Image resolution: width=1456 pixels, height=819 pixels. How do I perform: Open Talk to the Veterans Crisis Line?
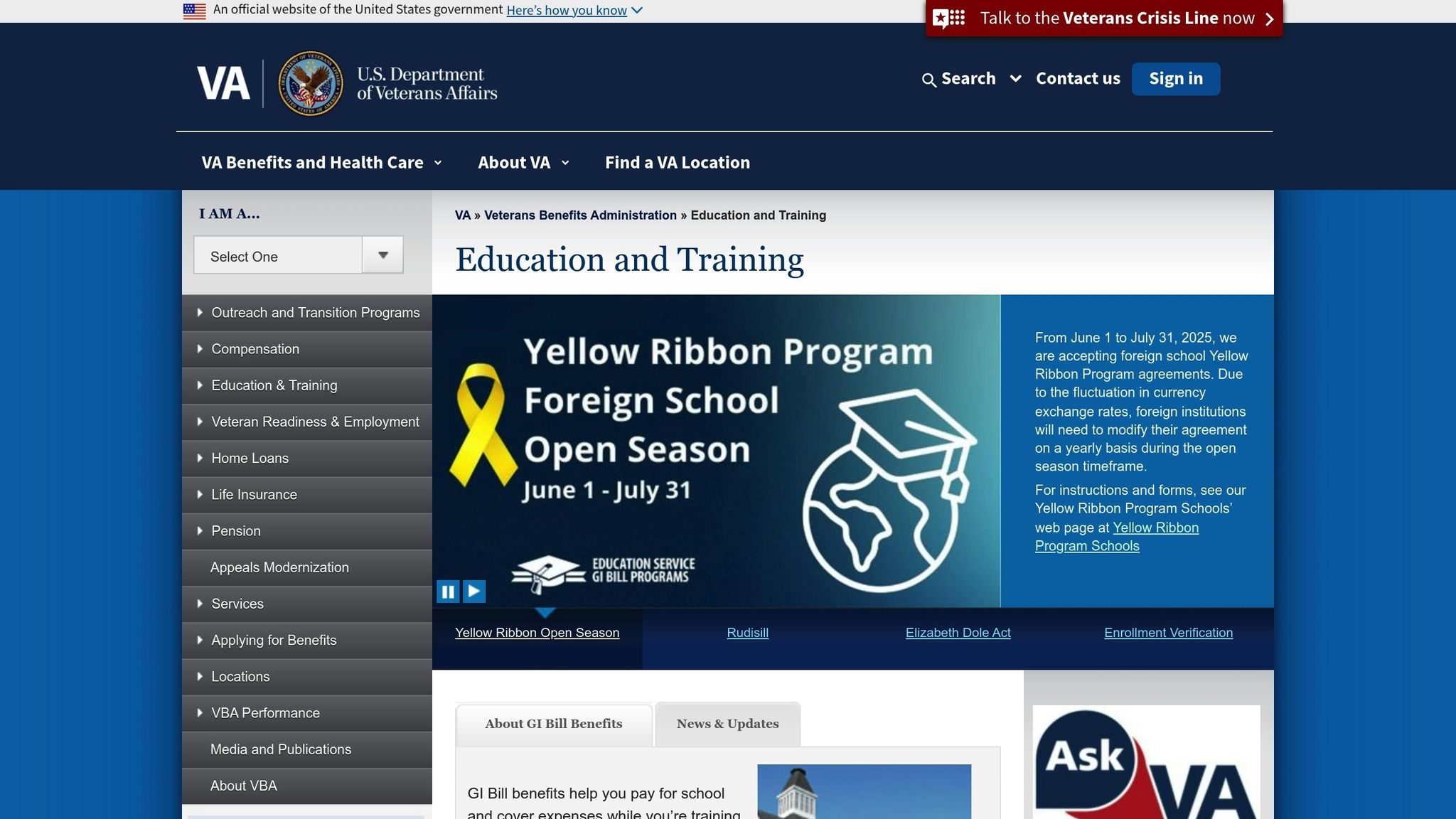pos(1104,18)
